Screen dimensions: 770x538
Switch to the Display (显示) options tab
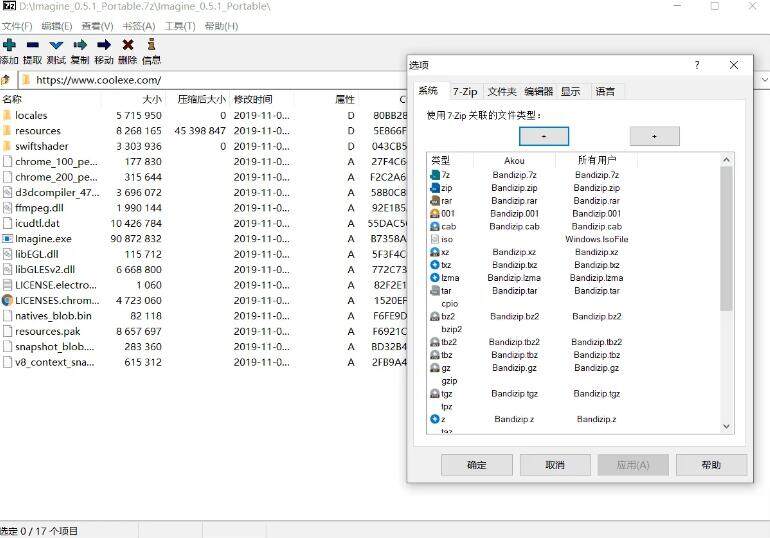(571, 91)
